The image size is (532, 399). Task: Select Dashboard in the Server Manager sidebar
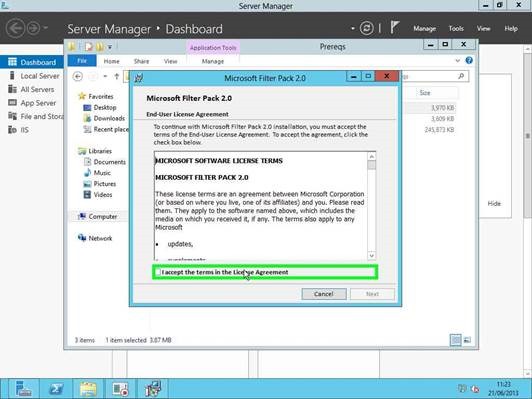(32, 62)
